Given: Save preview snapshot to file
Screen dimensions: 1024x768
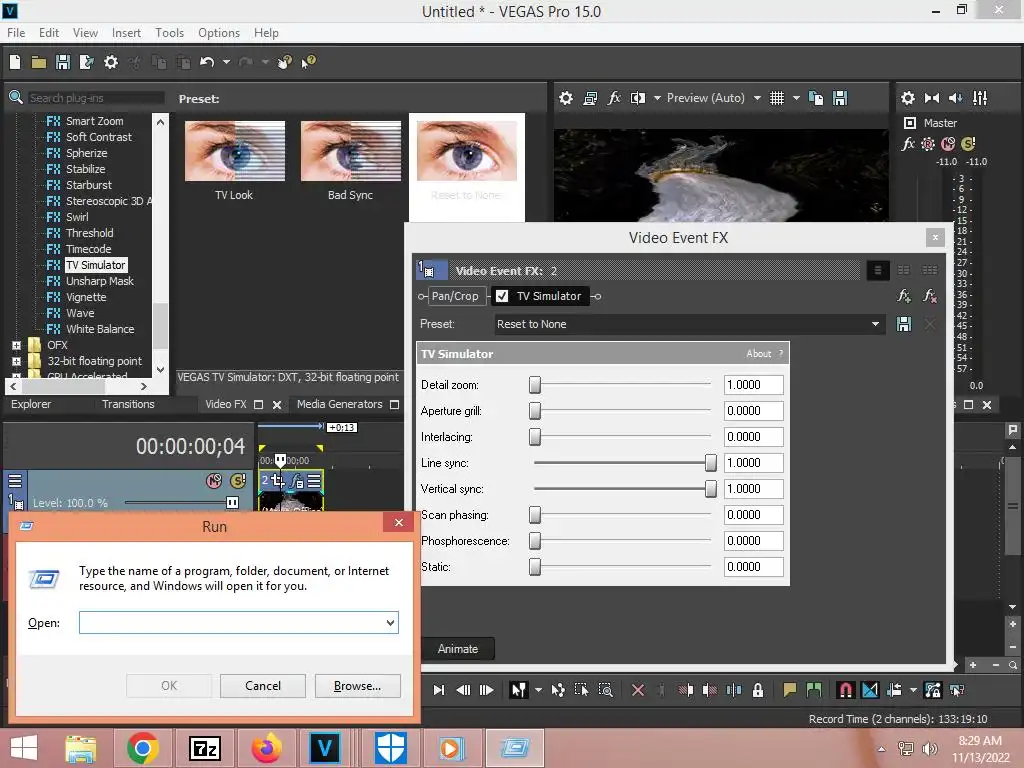Looking at the screenshot, I should coord(840,98).
